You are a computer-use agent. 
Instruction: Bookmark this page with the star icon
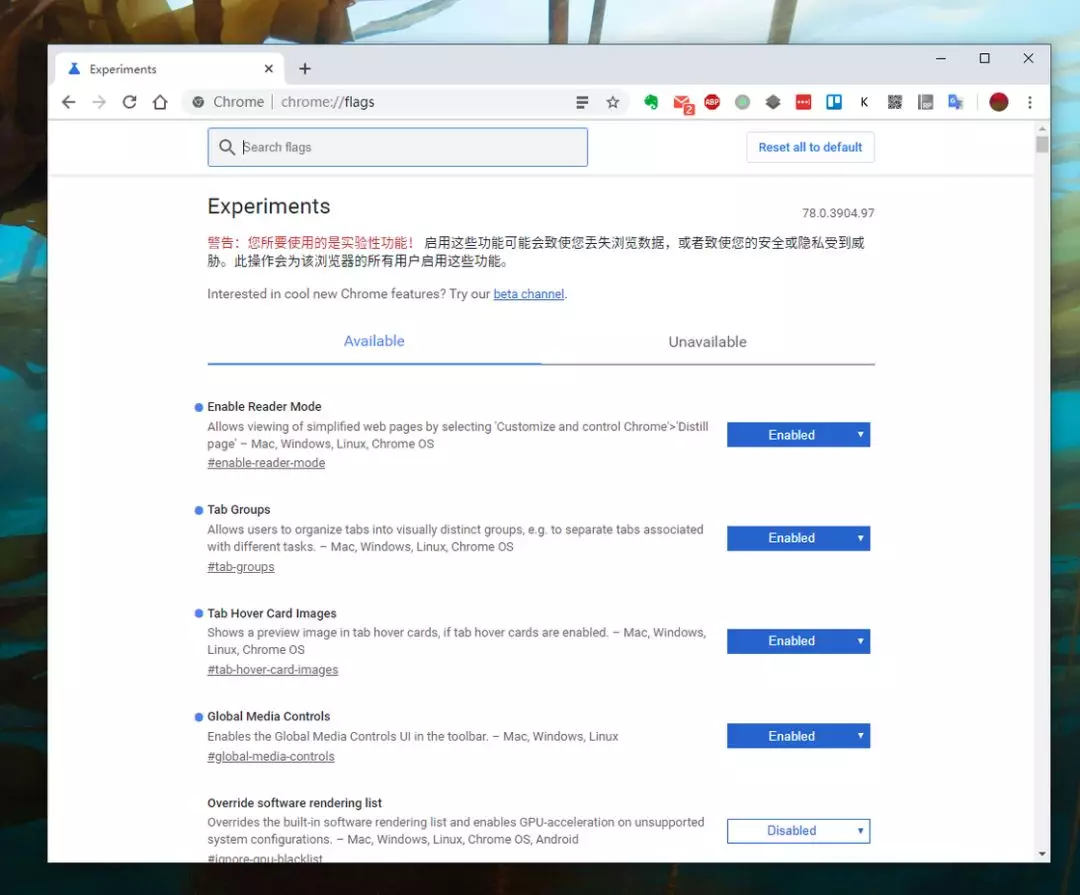[x=613, y=102]
